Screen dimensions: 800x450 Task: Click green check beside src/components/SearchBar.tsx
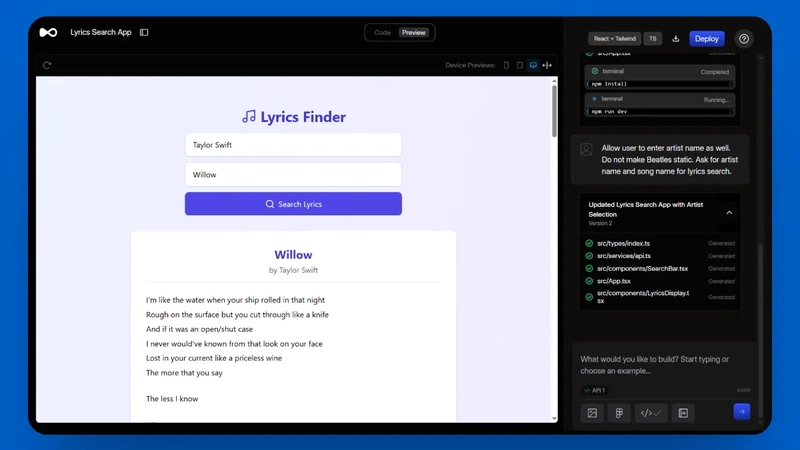[589, 268]
